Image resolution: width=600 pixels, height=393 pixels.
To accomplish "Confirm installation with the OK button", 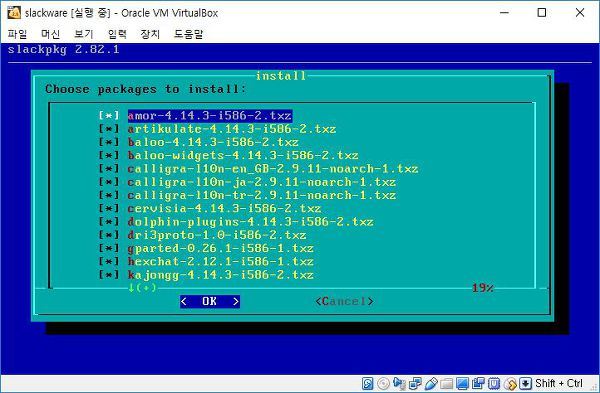I will [210, 302].
